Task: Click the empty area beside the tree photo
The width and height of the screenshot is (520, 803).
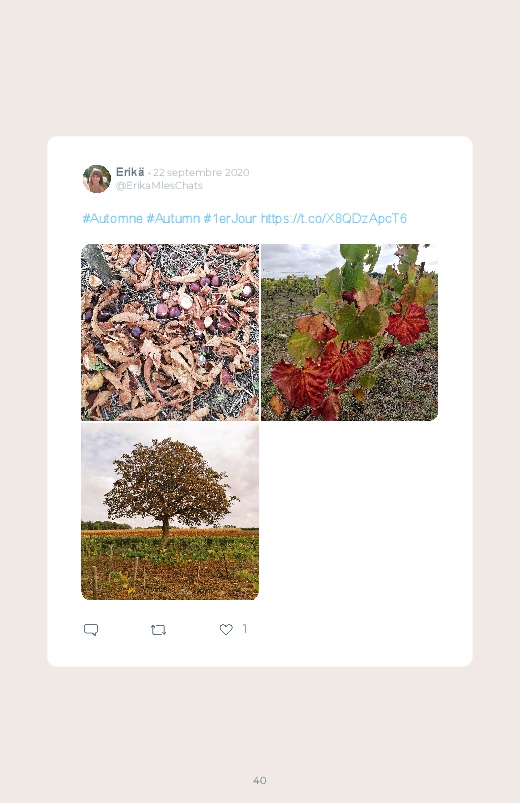Action: (x=349, y=511)
